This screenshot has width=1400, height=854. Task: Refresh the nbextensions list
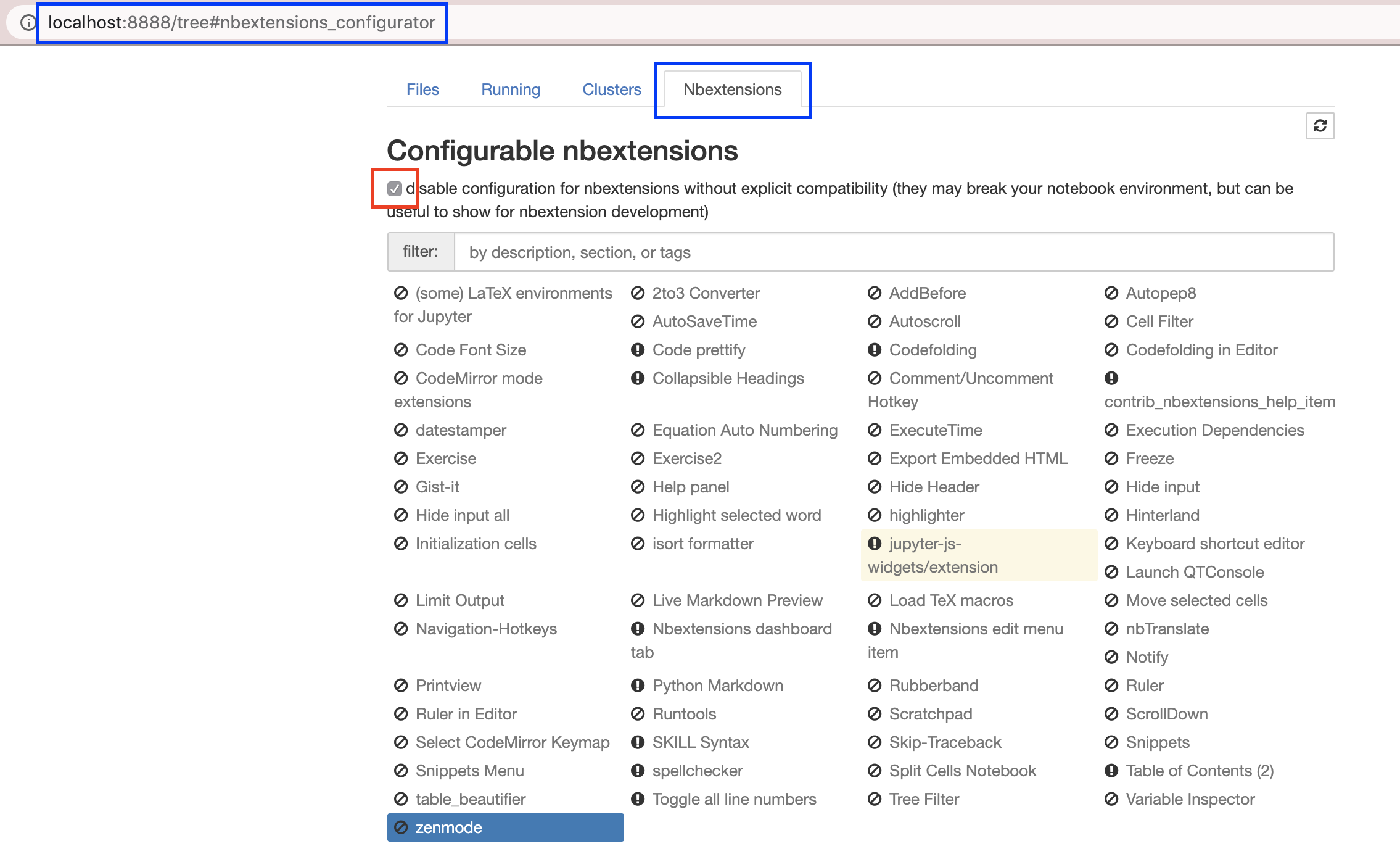[x=1320, y=125]
